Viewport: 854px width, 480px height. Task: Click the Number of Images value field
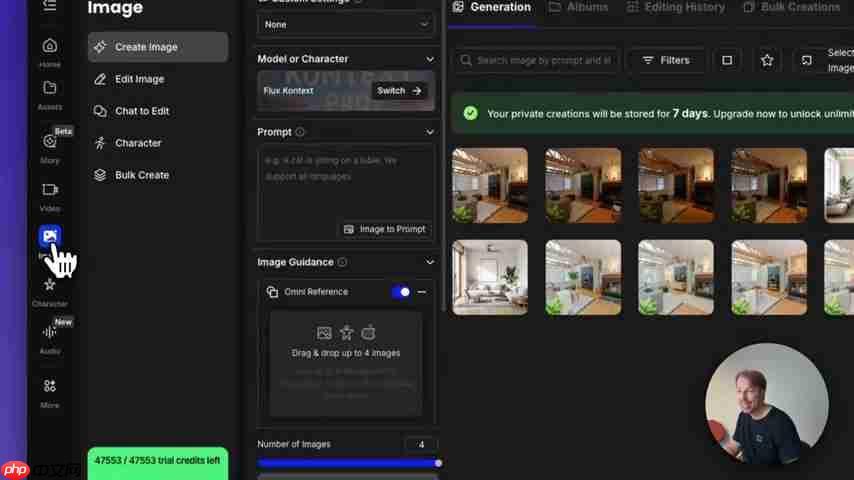pos(421,445)
